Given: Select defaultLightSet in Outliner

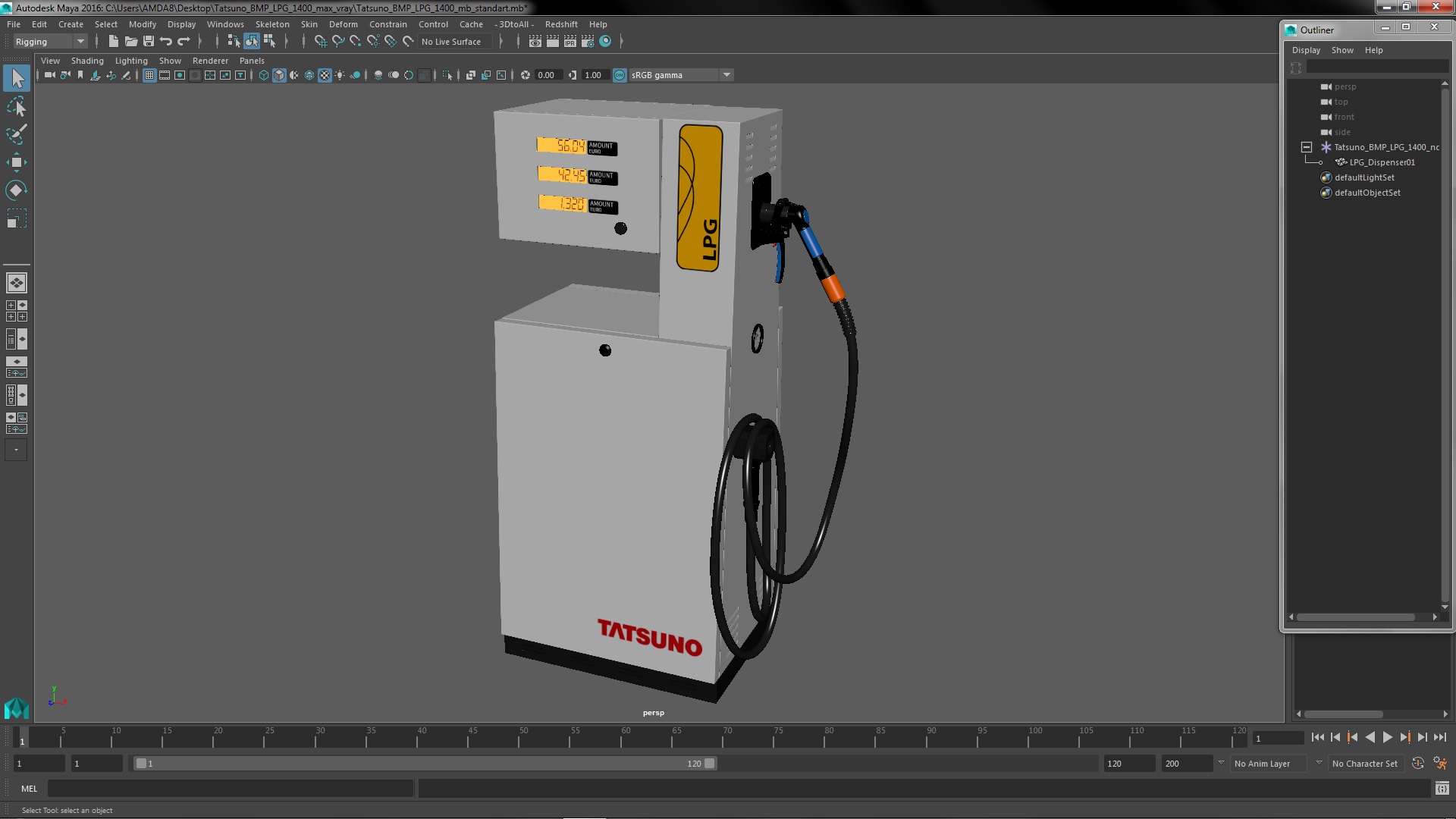Looking at the screenshot, I should [1364, 177].
